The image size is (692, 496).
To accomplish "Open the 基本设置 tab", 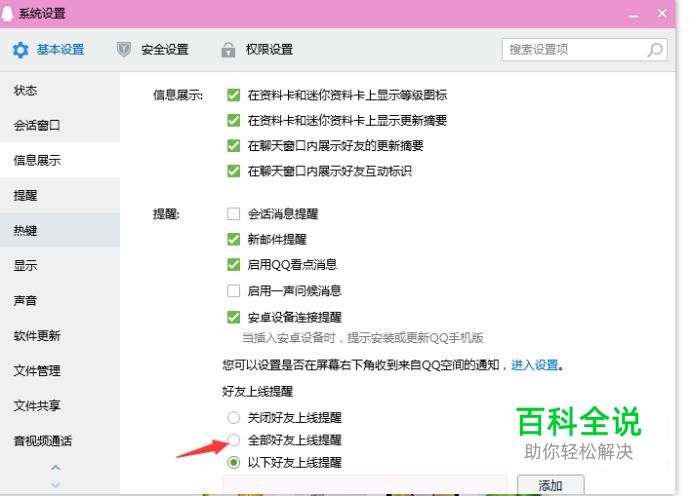I will coord(48,49).
